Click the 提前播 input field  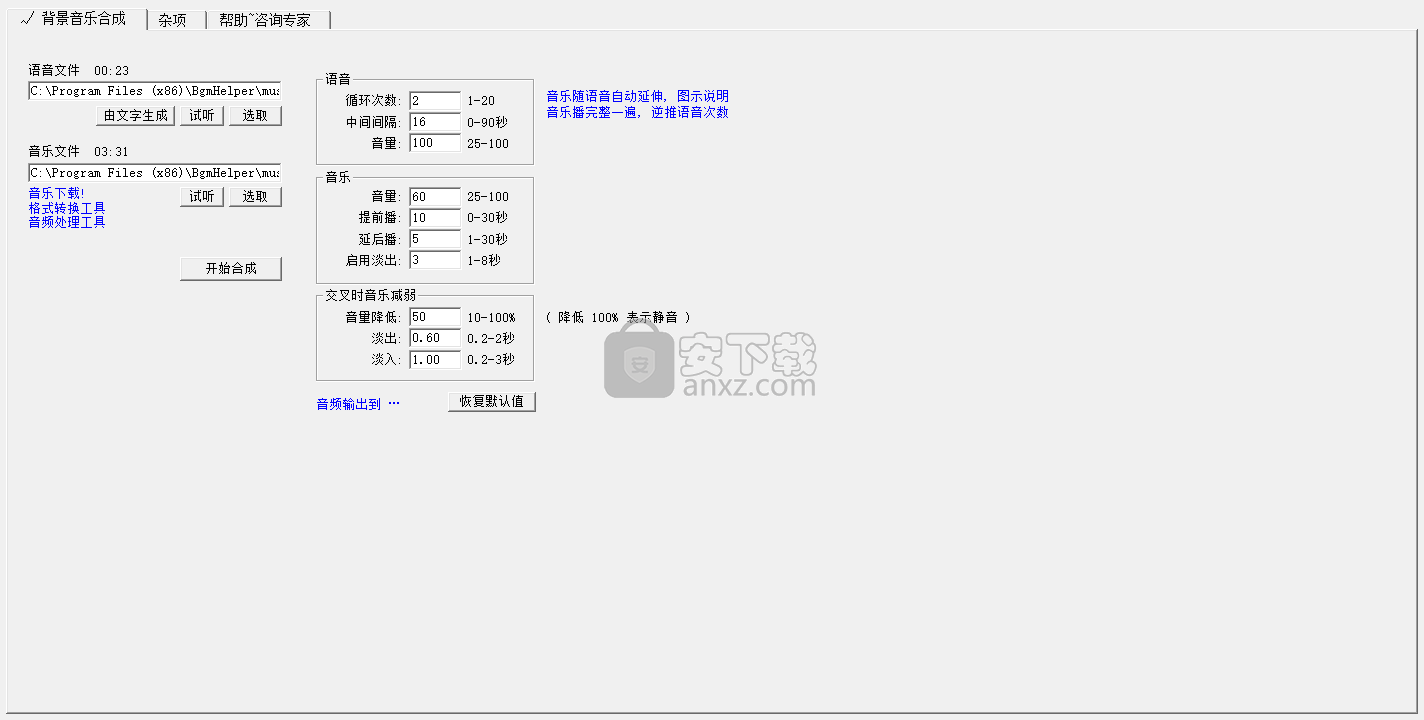pos(435,218)
